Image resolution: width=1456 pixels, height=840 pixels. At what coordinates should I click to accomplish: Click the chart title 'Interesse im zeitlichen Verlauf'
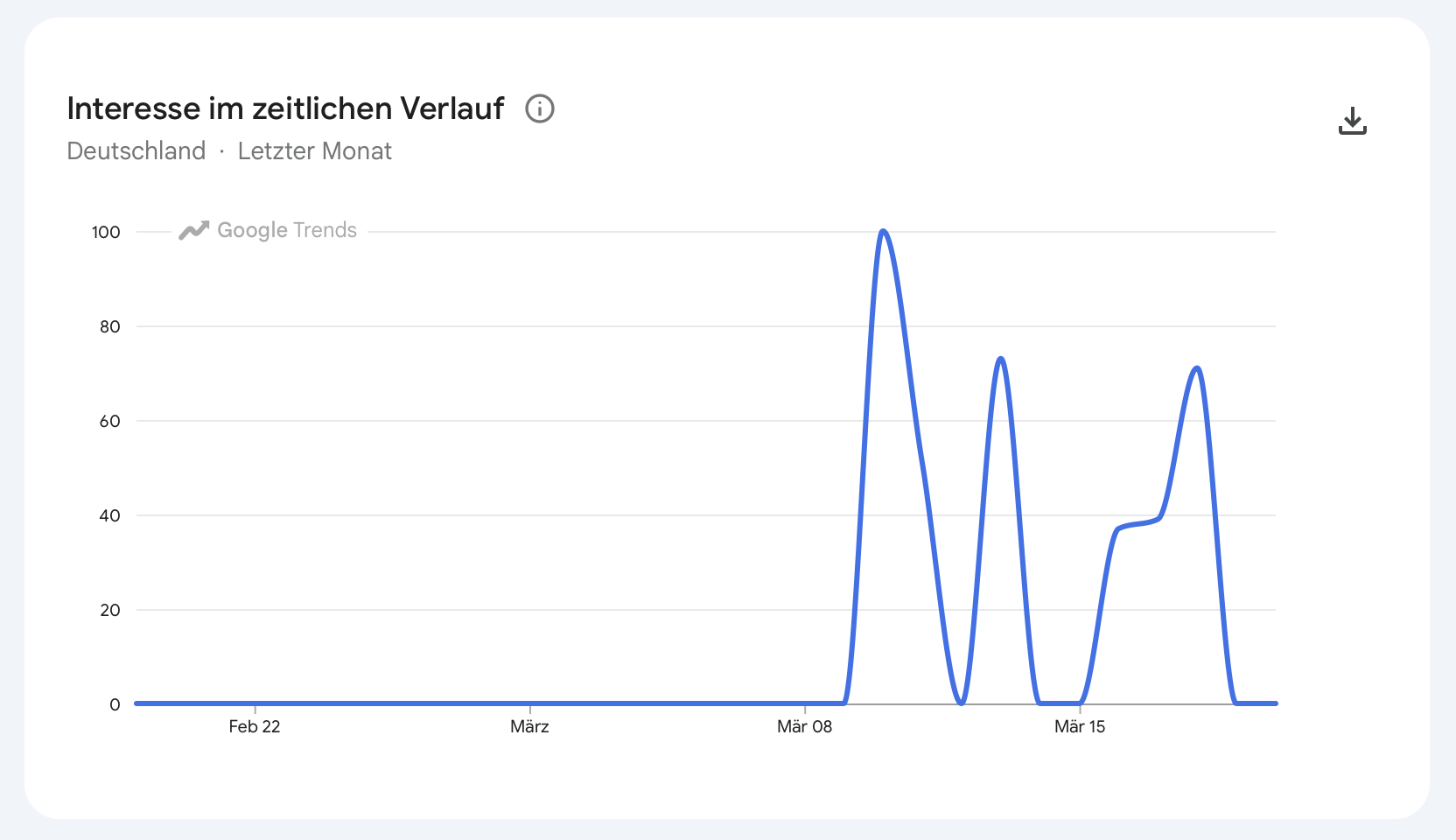[285, 108]
